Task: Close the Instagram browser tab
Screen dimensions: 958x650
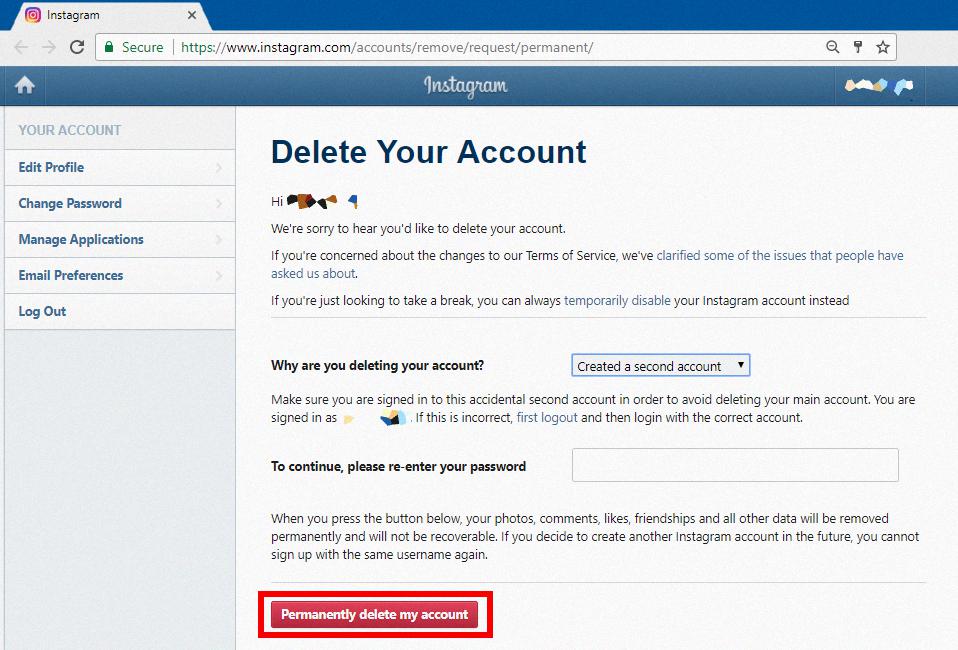Action: [192, 15]
